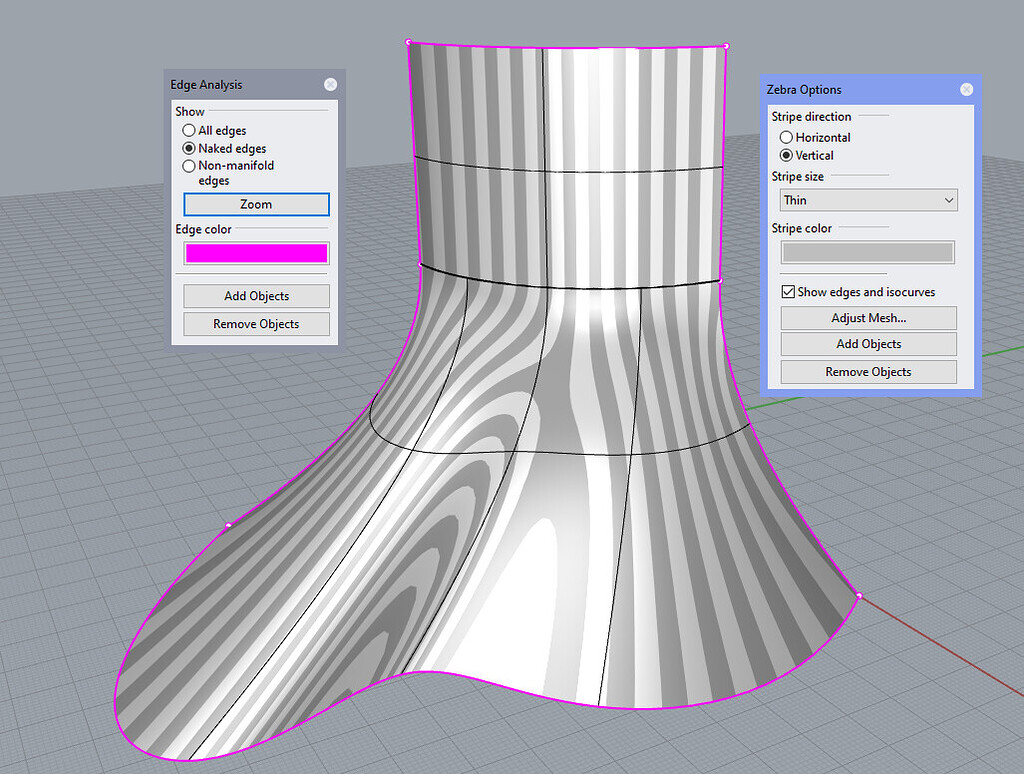Open the Adjust Mesh dialog

point(867,318)
